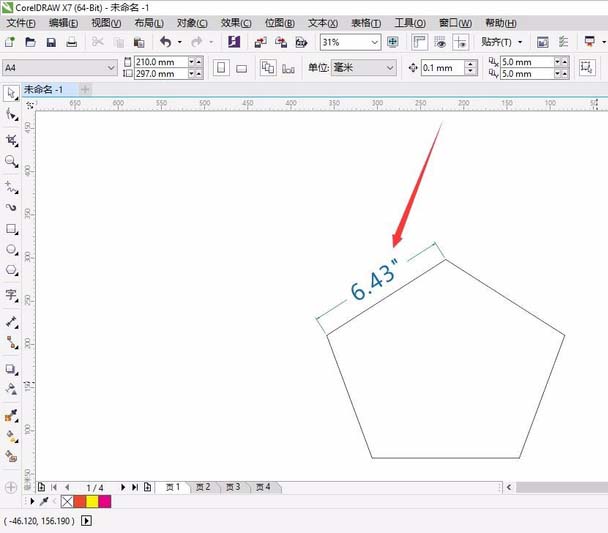Toggle treat as filled button
608x533 pixels.
click(x=587, y=67)
